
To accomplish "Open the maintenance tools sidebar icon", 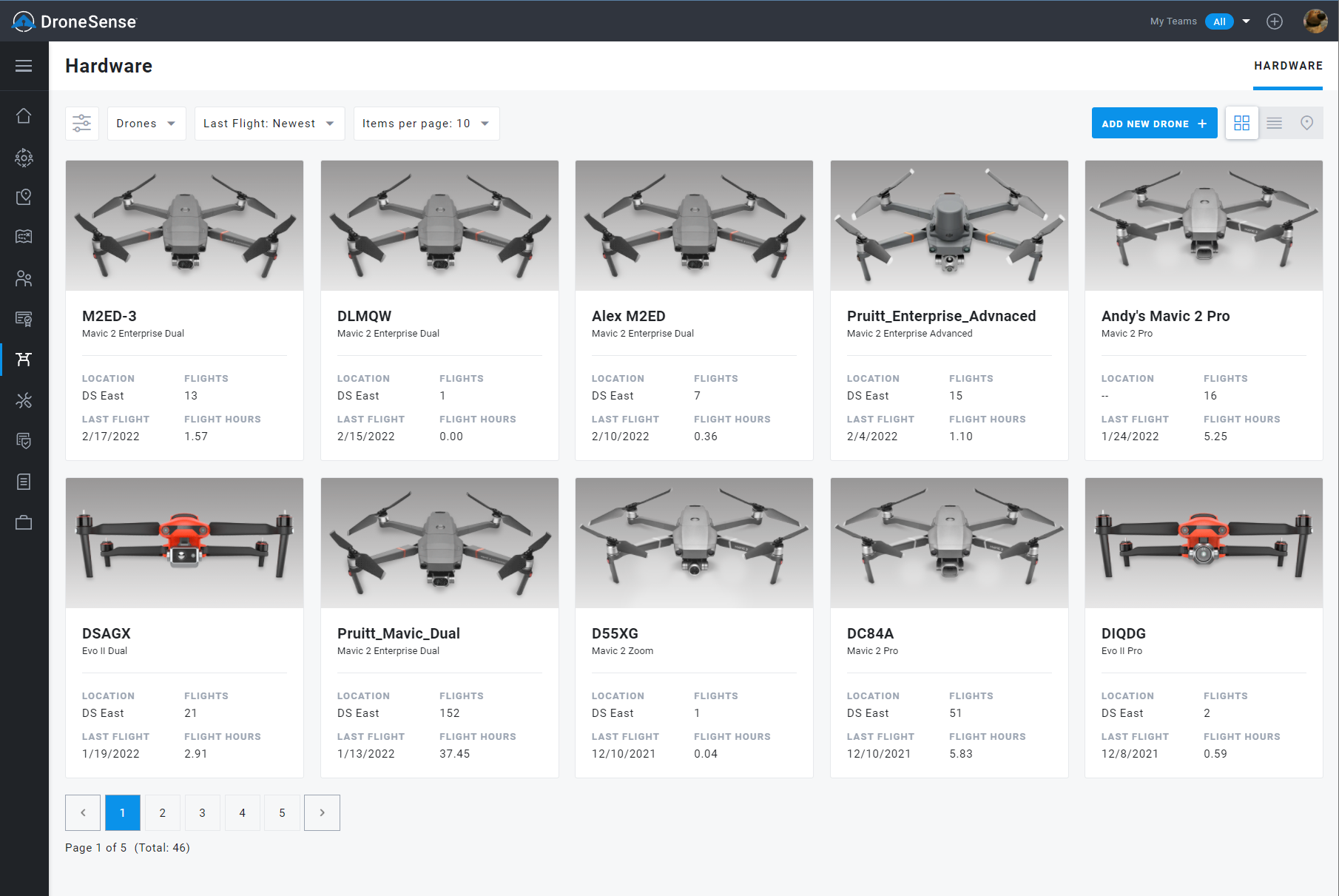I will pyautogui.click(x=24, y=400).
